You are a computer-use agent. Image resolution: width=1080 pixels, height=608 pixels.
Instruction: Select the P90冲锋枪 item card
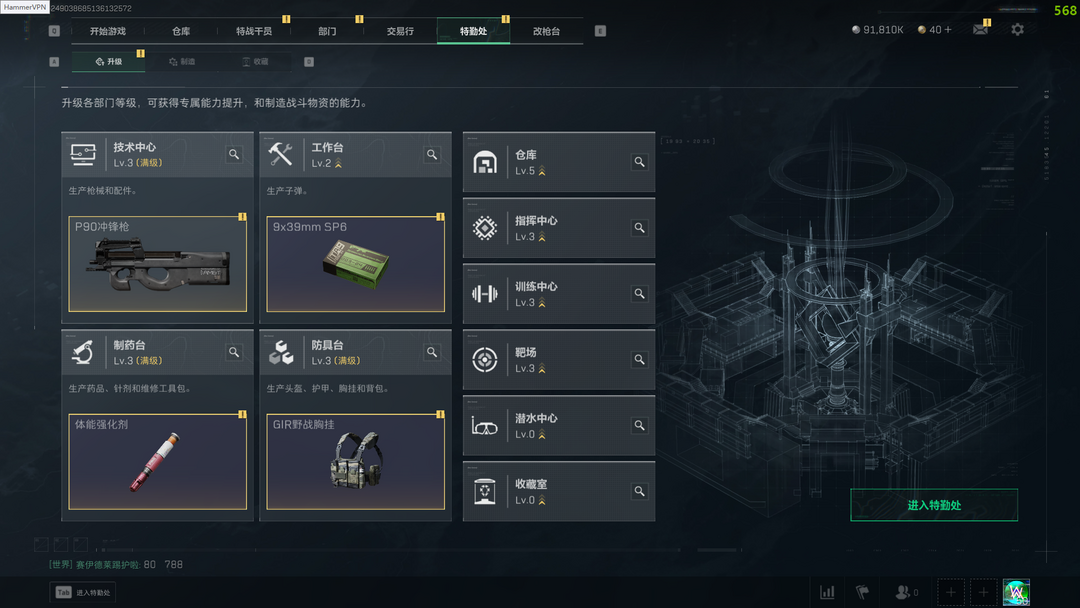pos(158,264)
